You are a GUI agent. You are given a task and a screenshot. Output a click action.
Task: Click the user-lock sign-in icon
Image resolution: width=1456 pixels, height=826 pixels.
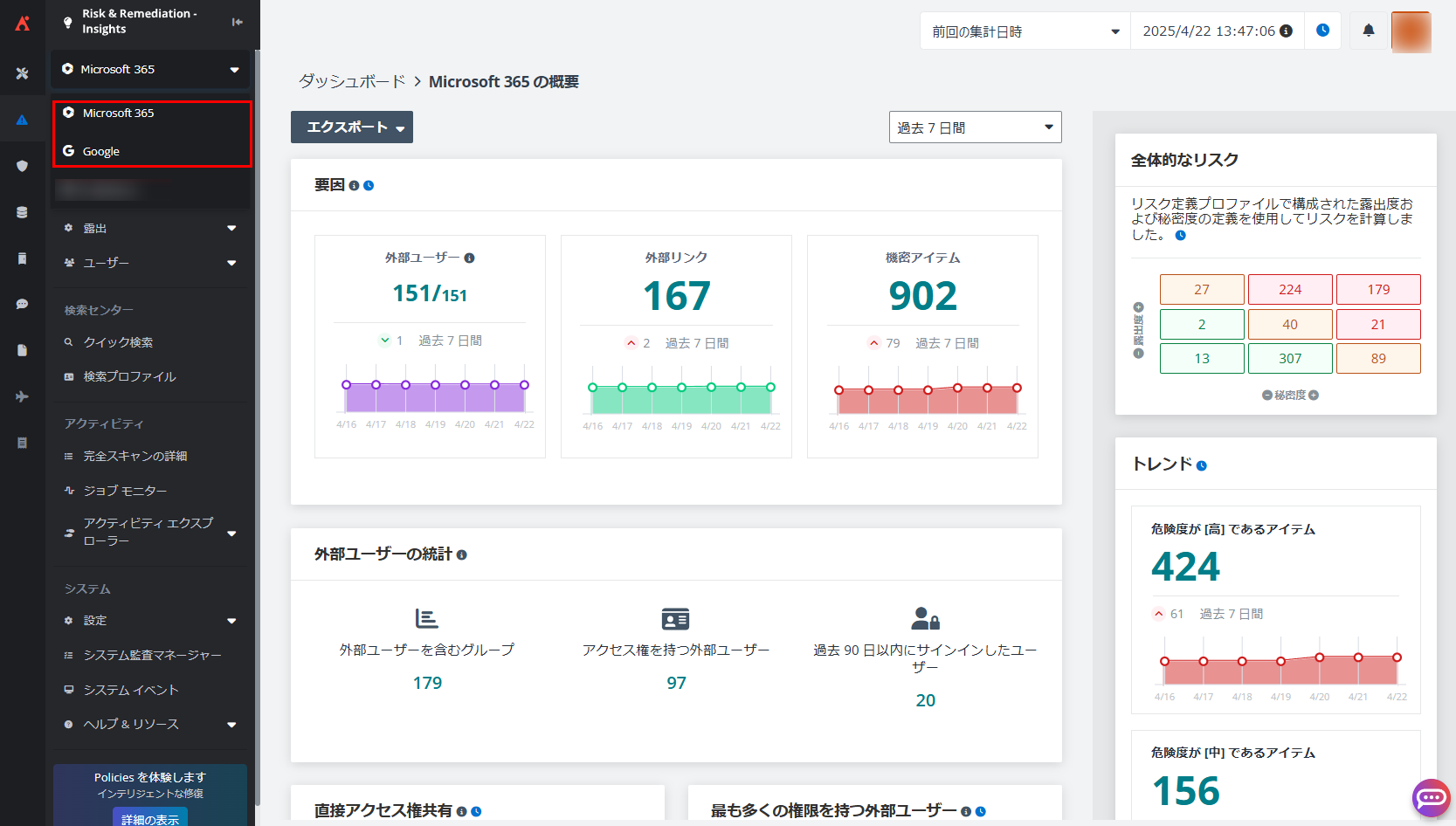tap(925, 619)
